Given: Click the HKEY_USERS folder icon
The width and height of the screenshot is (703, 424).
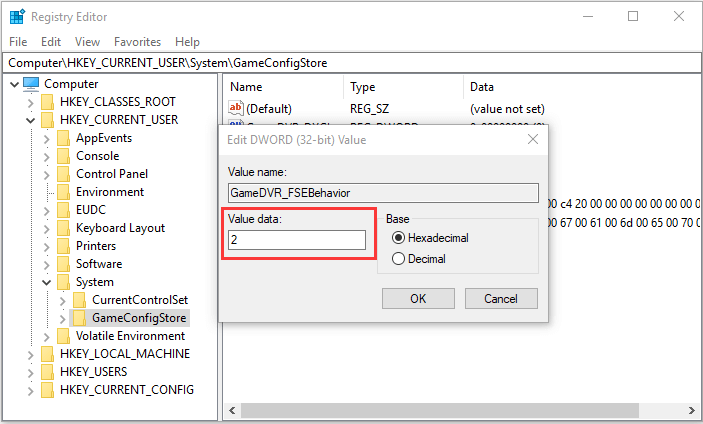Looking at the screenshot, I should pyautogui.click(x=48, y=372).
